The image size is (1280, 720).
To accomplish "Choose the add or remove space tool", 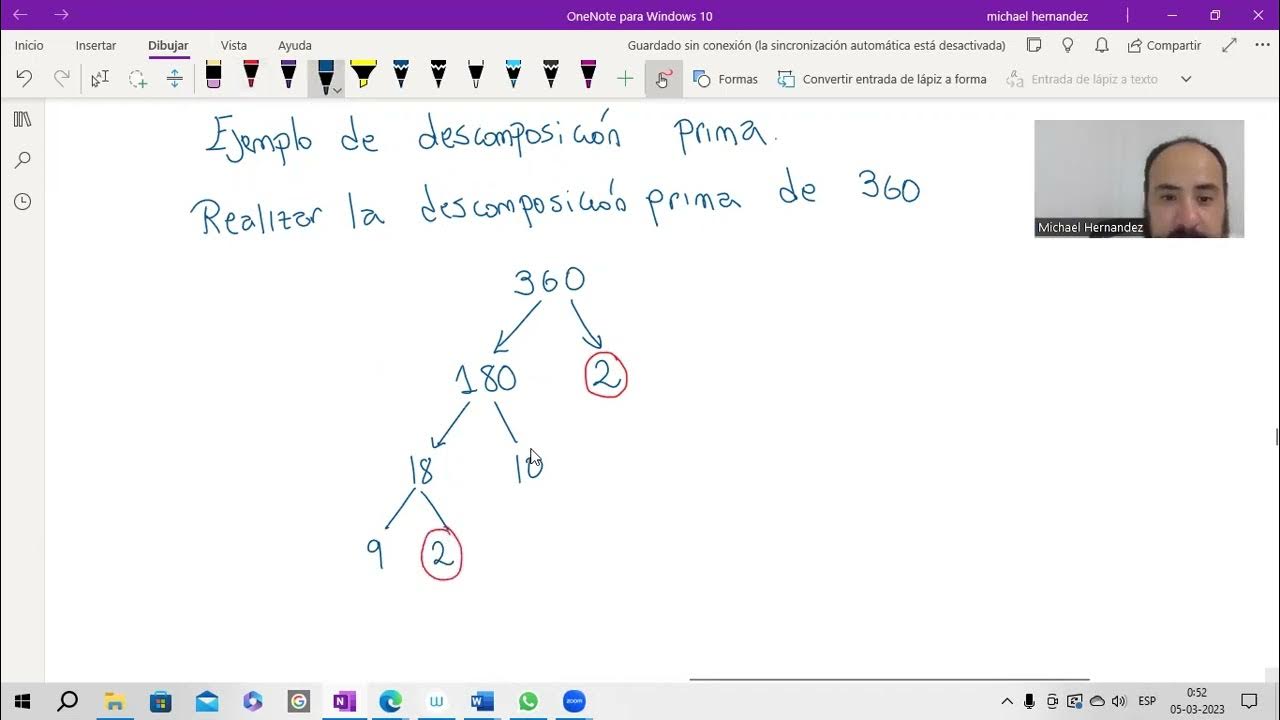I will (x=174, y=78).
